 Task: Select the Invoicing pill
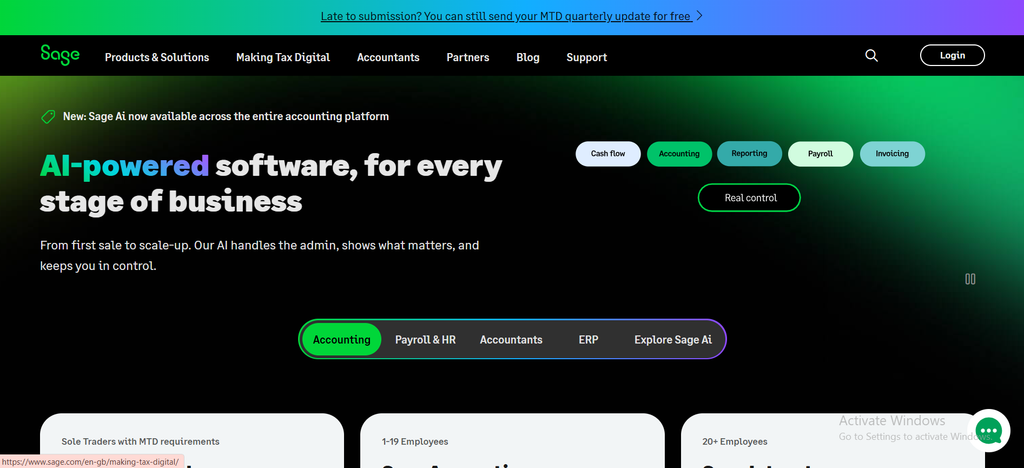[x=892, y=154]
